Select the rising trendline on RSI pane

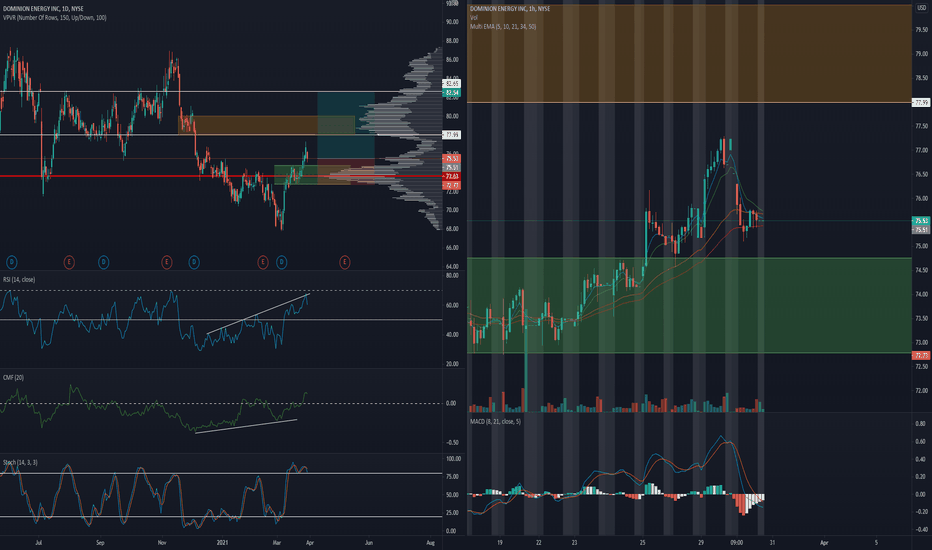coord(258,314)
